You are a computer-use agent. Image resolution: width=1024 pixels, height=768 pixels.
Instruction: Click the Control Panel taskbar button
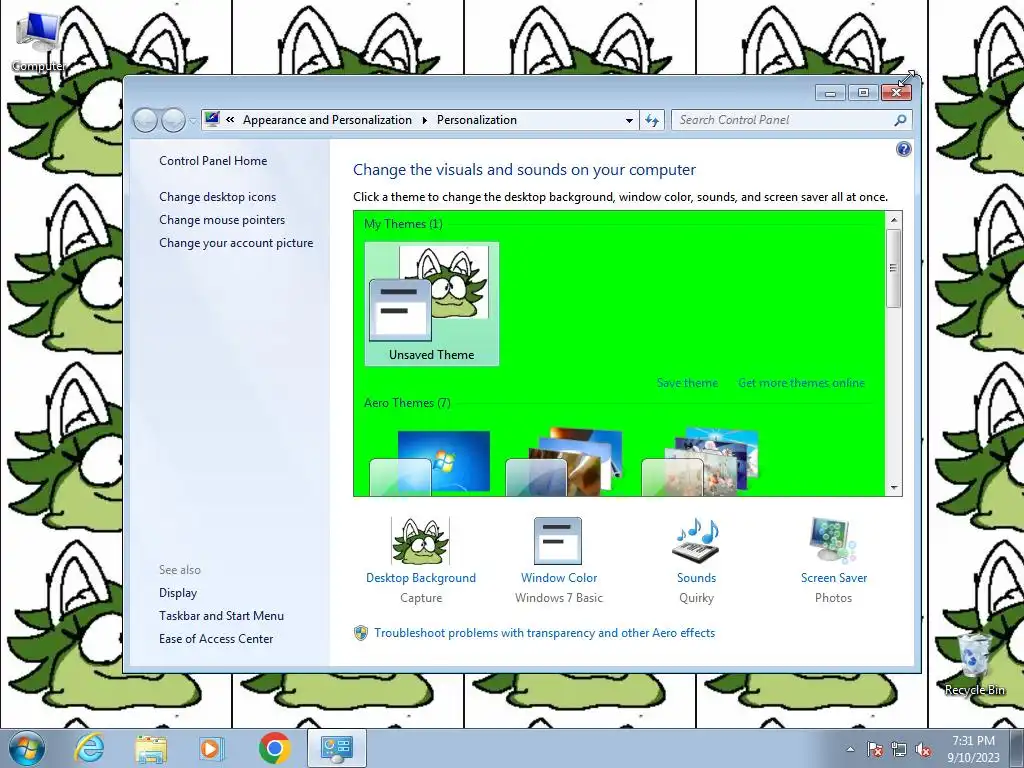[x=336, y=748]
